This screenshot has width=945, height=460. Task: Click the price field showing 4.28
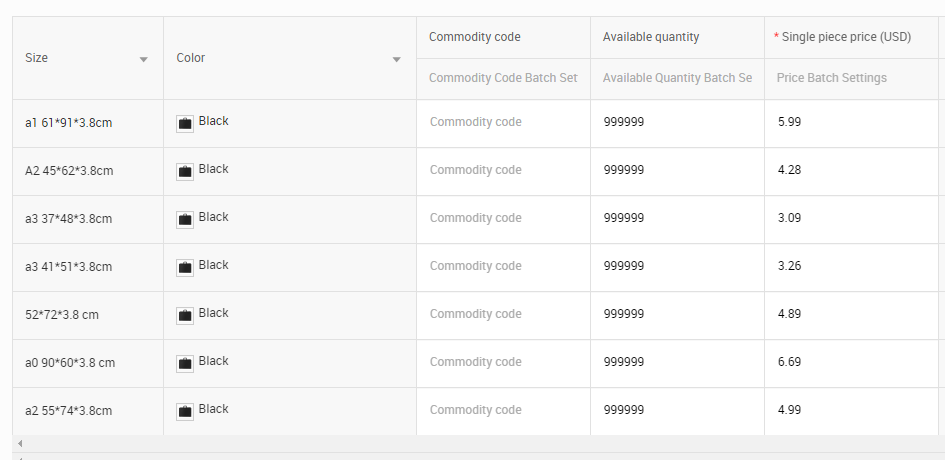[851, 171]
